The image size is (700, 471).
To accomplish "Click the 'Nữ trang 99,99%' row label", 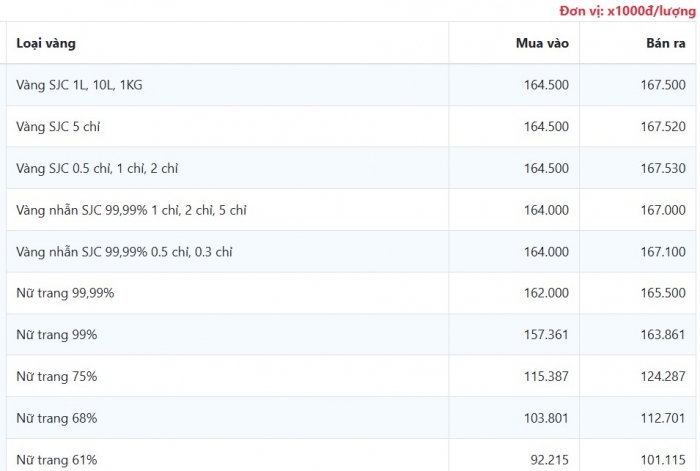I will pos(65,293).
